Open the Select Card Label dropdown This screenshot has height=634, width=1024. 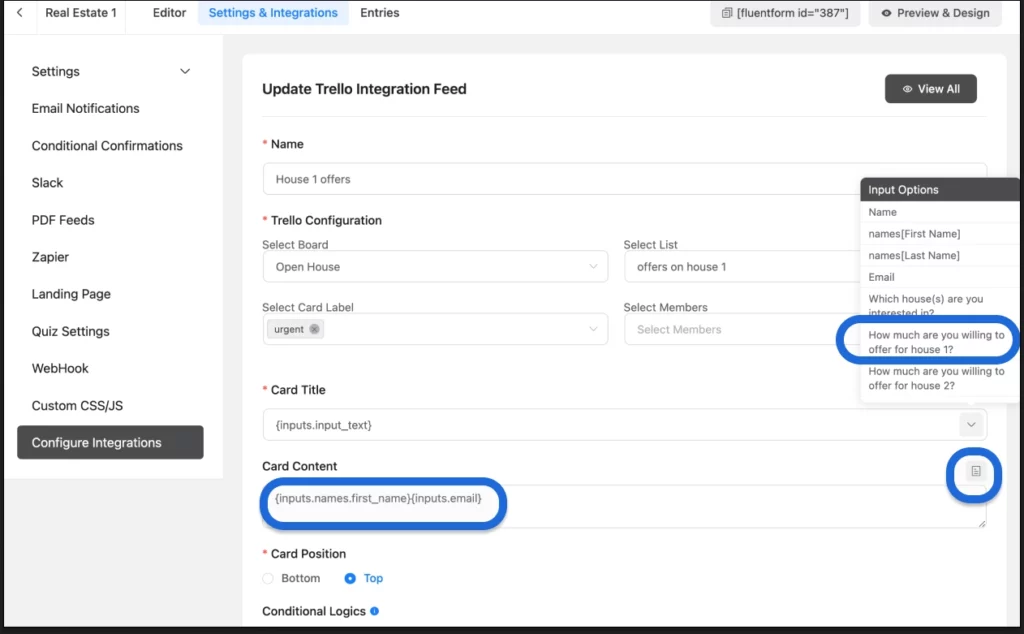coord(435,329)
